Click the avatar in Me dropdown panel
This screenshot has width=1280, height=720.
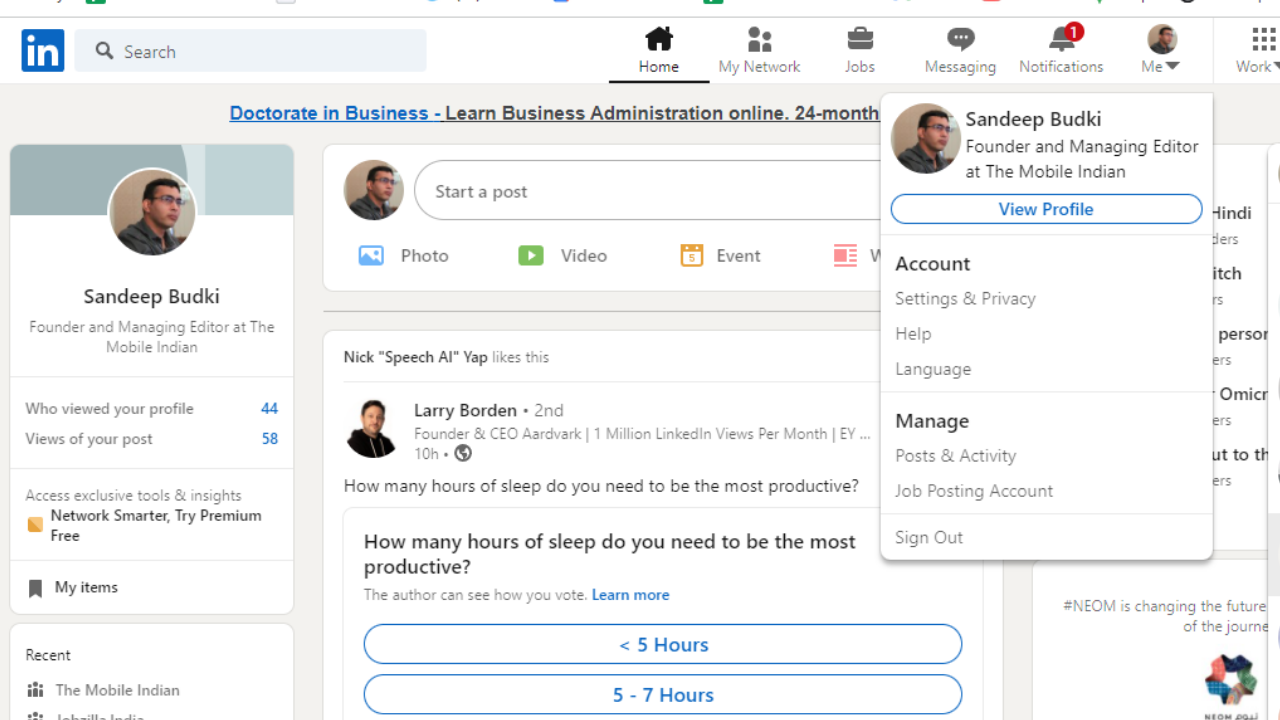tap(925, 138)
